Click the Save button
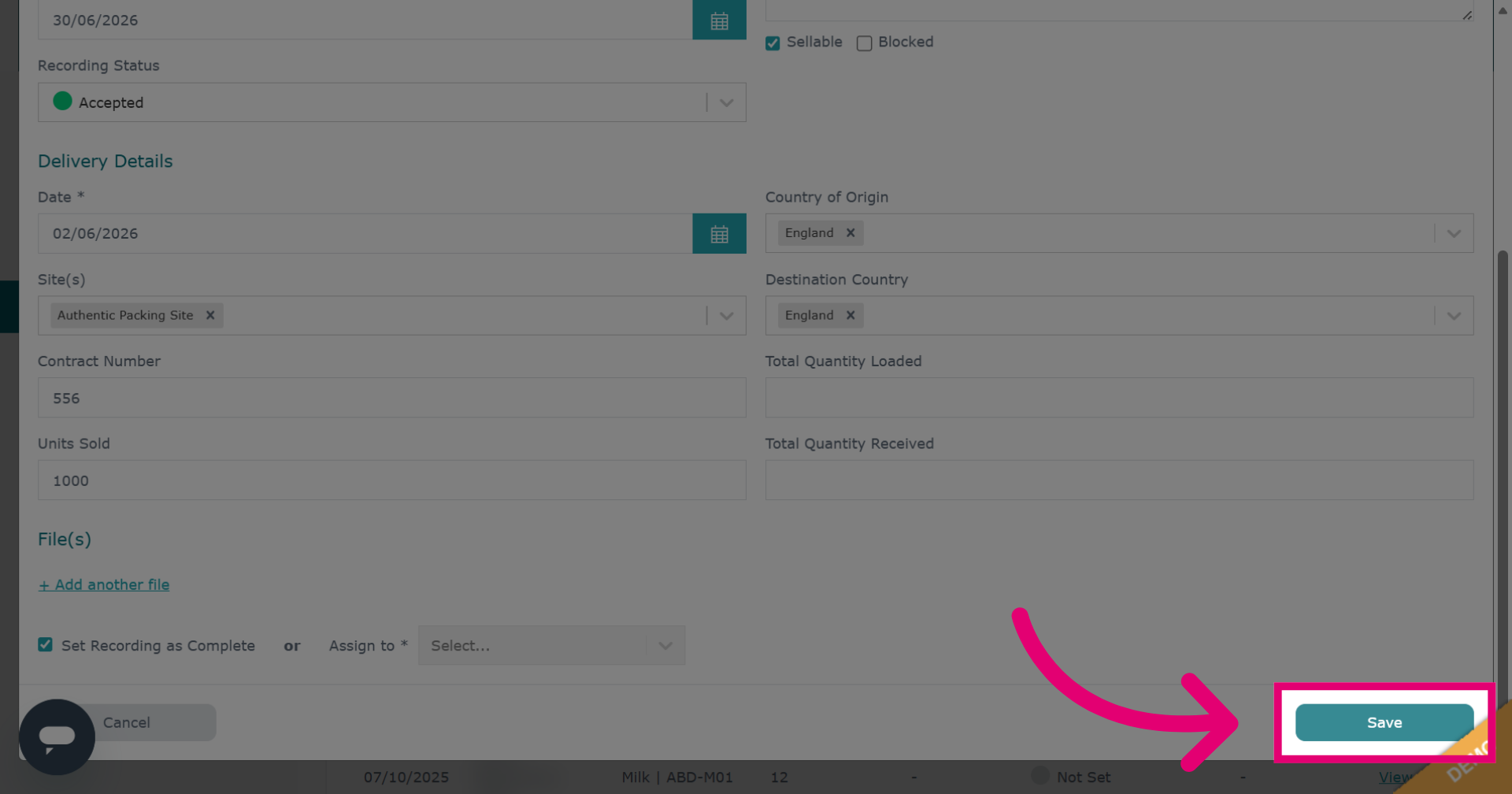 coord(1384,722)
